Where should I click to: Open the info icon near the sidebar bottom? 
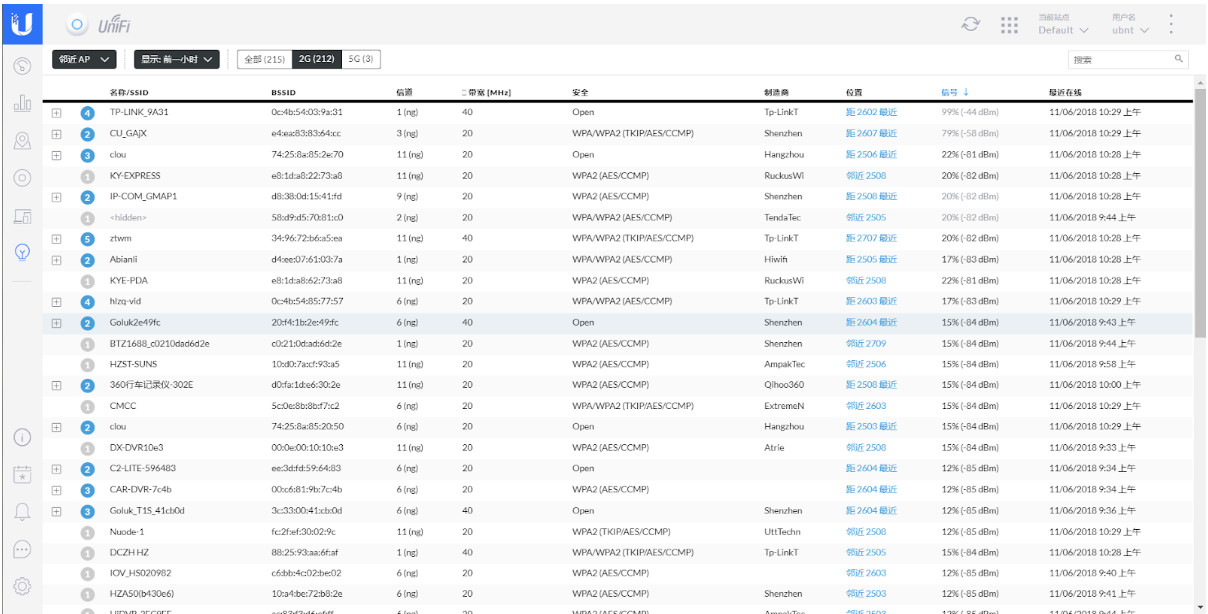[x=22, y=438]
